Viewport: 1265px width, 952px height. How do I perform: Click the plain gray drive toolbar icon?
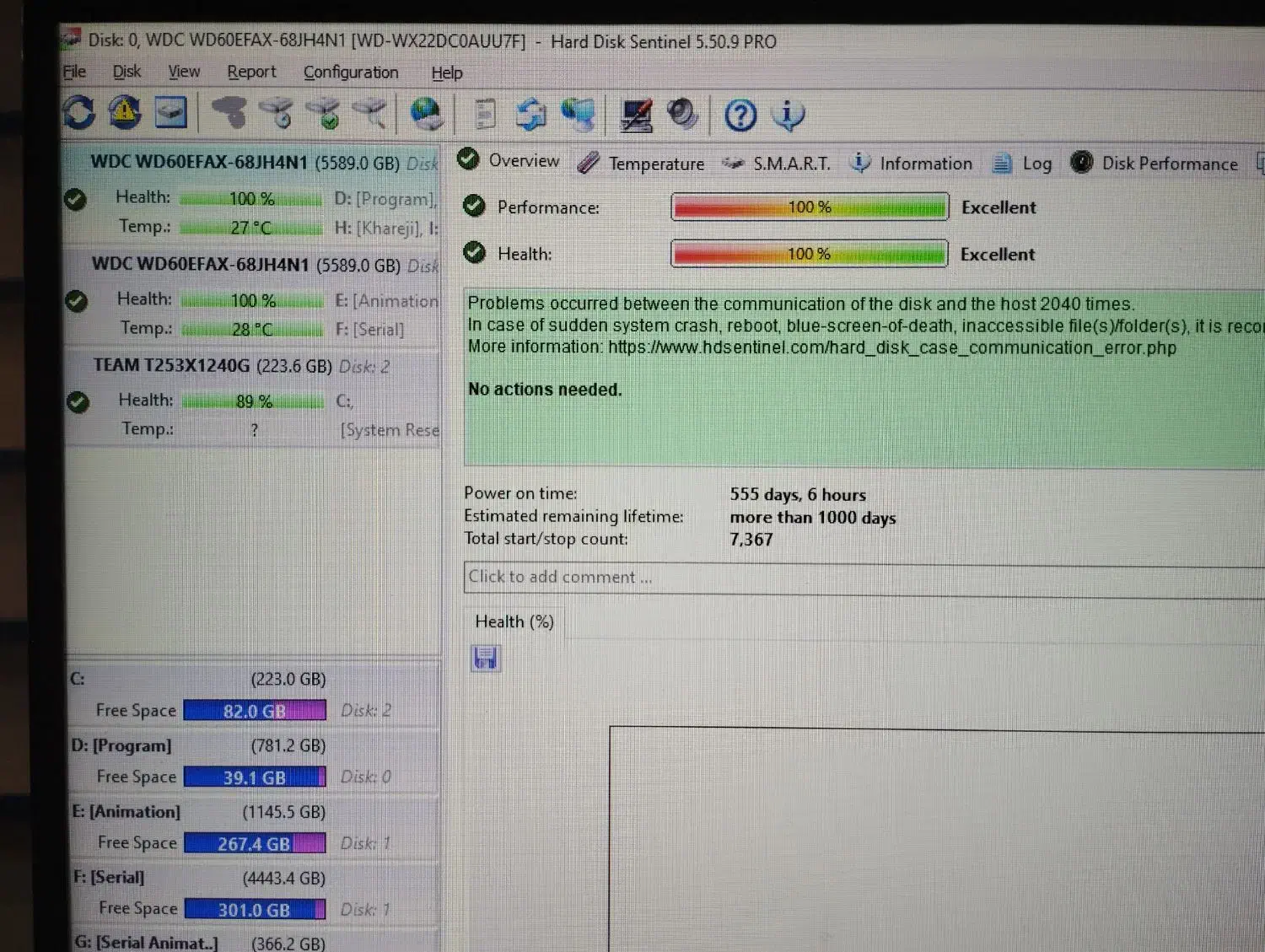click(x=228, y=112)
